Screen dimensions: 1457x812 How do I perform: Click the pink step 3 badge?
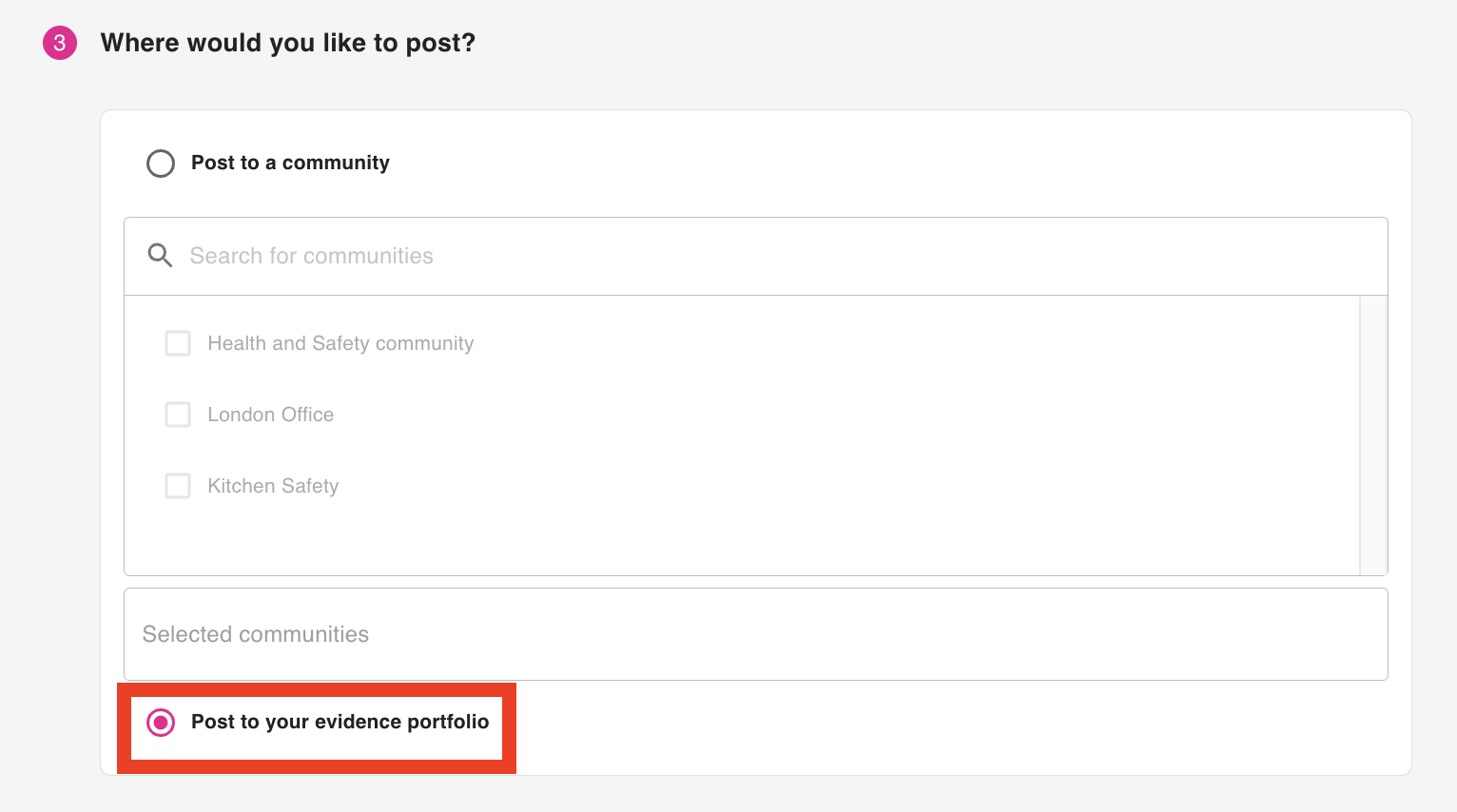[60, 43]
